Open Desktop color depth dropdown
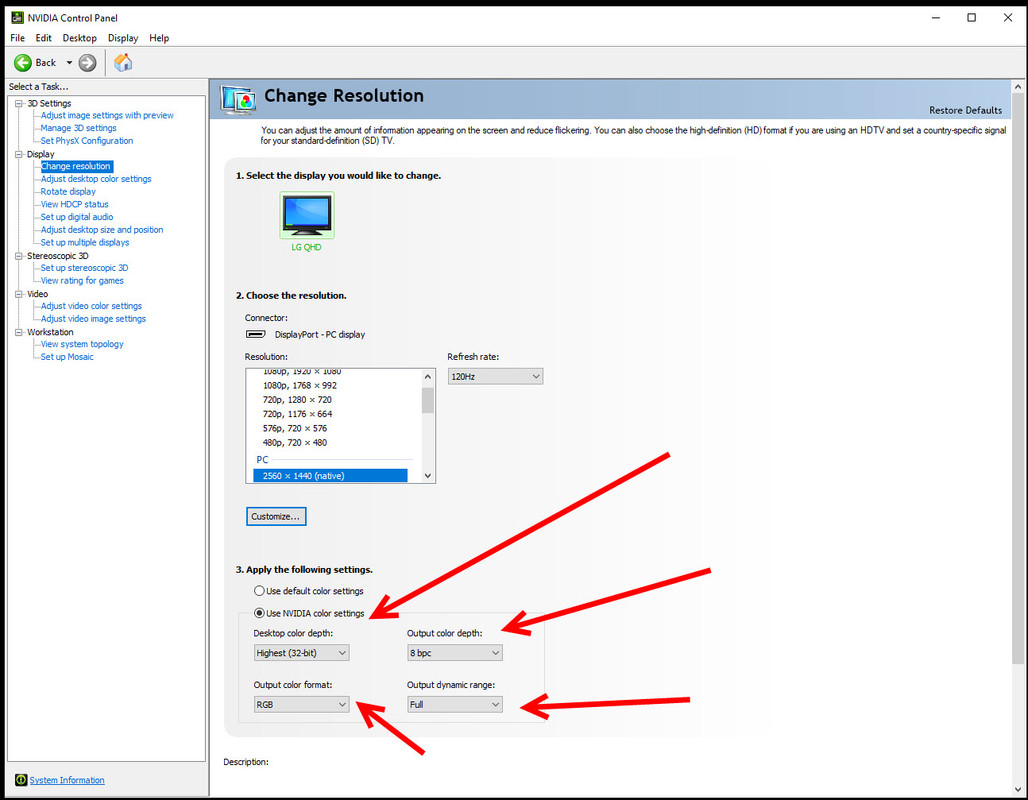1028x800 pixels. pos(301,653)
